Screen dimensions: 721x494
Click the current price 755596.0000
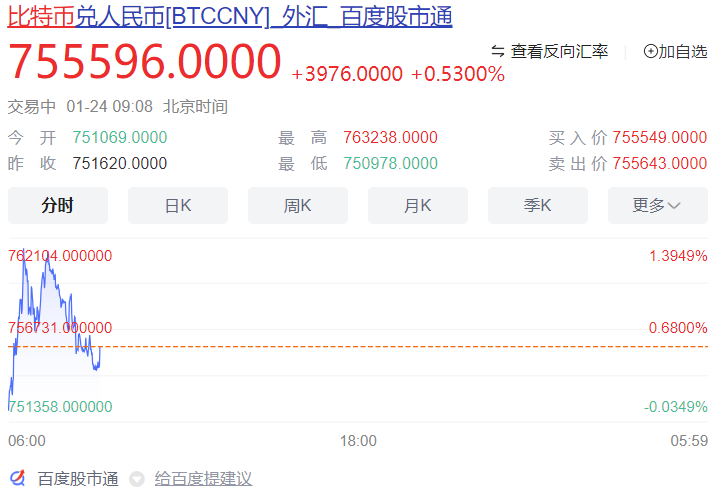tap(144, 61)
